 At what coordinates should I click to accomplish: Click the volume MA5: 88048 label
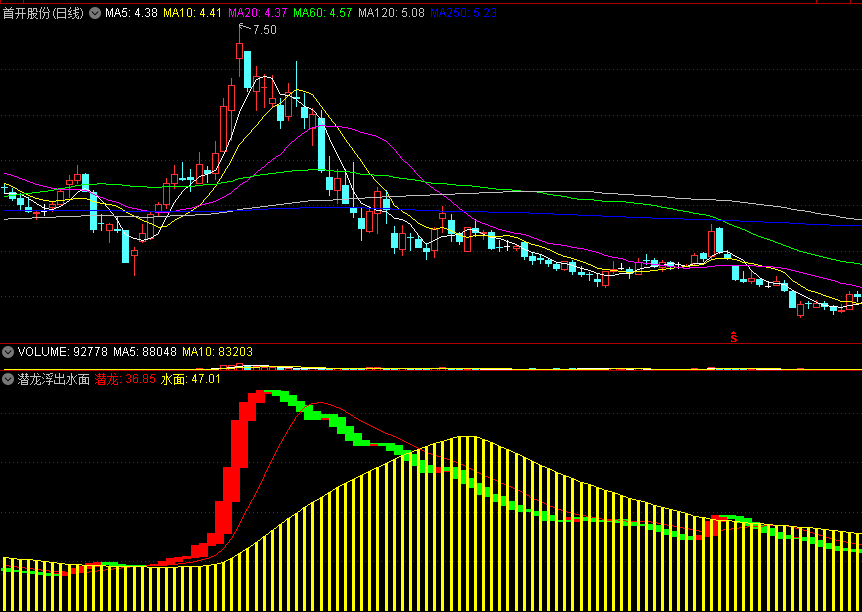pos(145,351)
